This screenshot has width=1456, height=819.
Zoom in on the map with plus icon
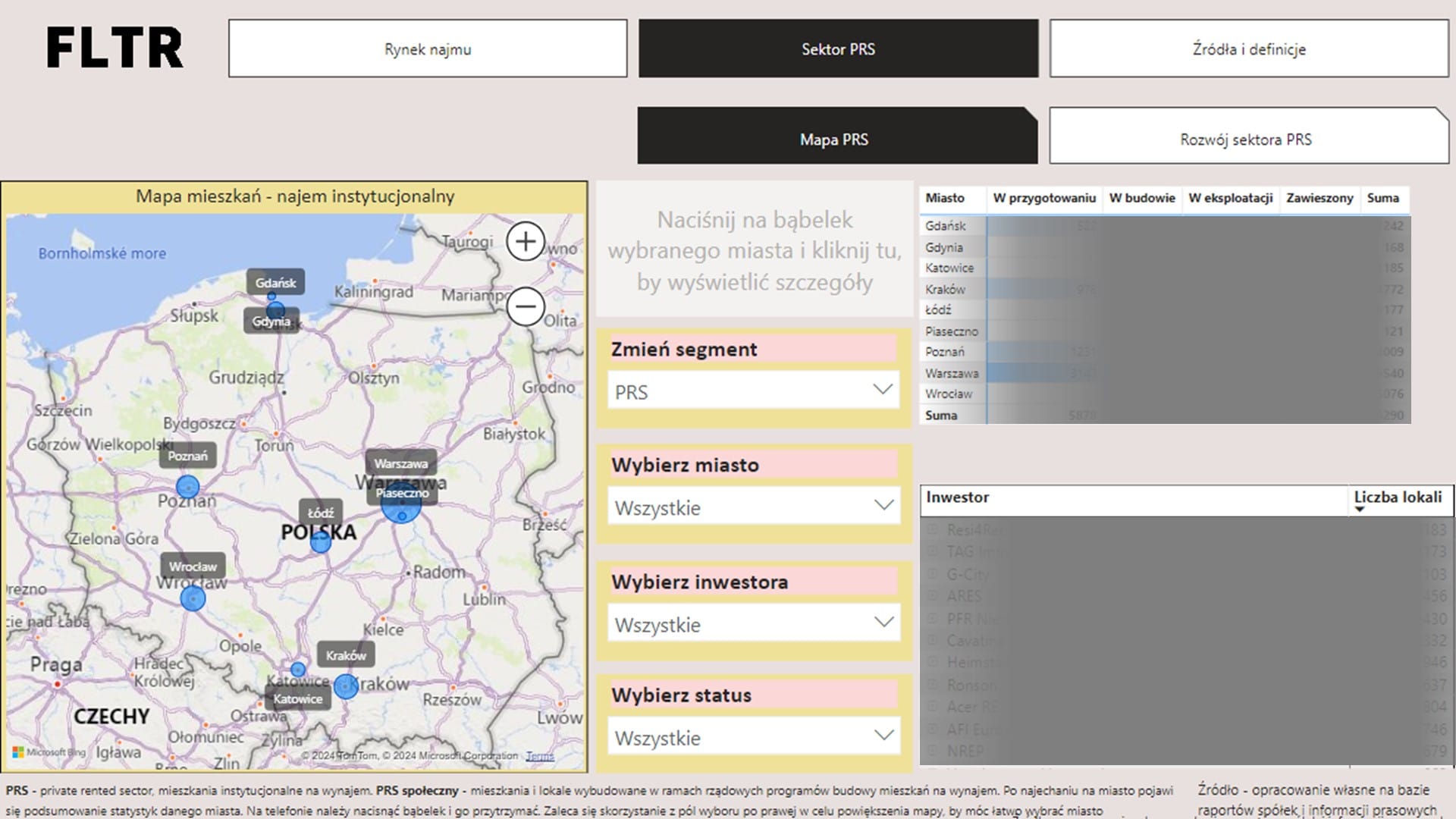[x=526, y=242]
